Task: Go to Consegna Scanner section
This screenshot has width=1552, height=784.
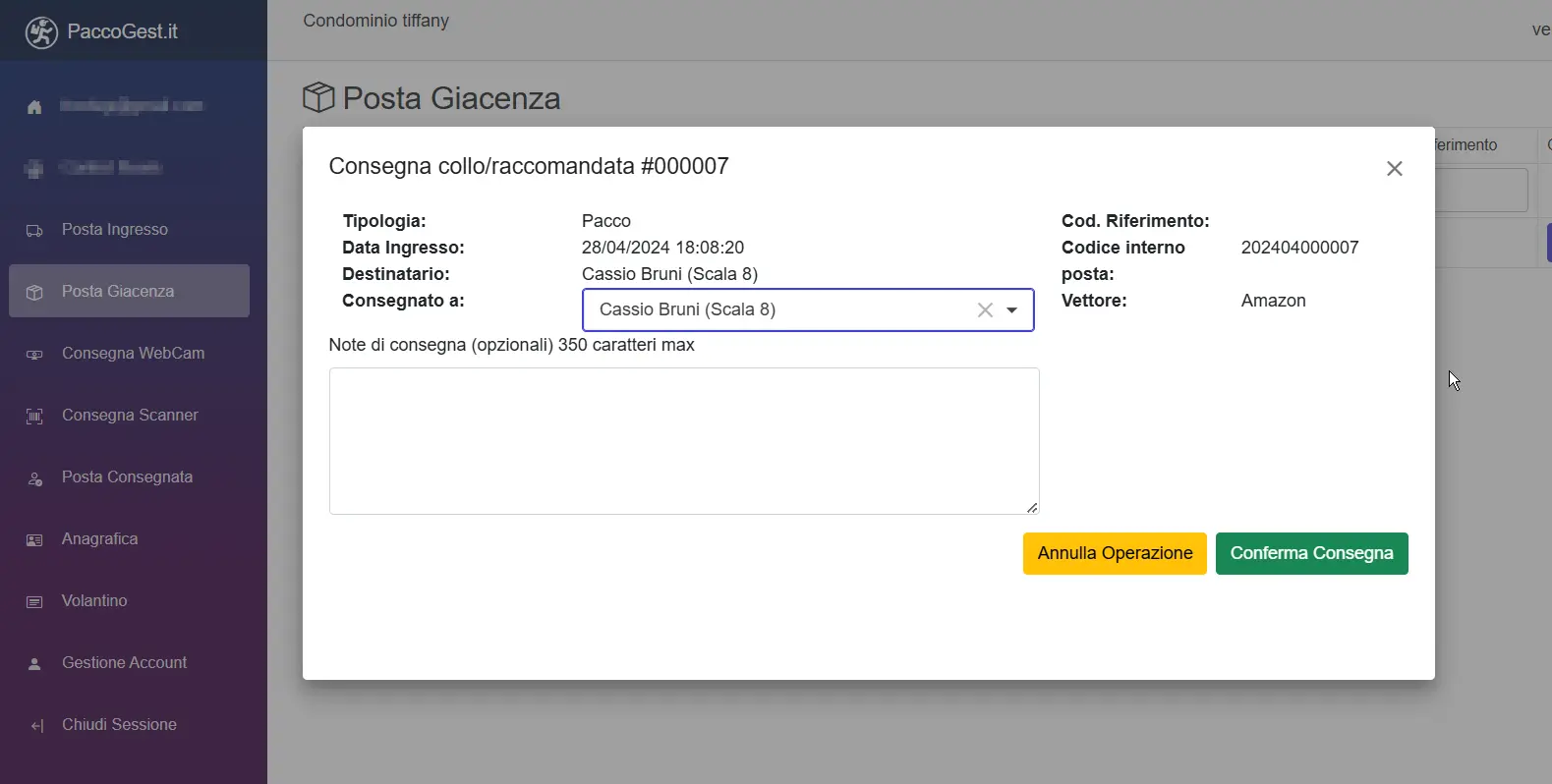Action: pyautogui.click(x=130, y=416)
